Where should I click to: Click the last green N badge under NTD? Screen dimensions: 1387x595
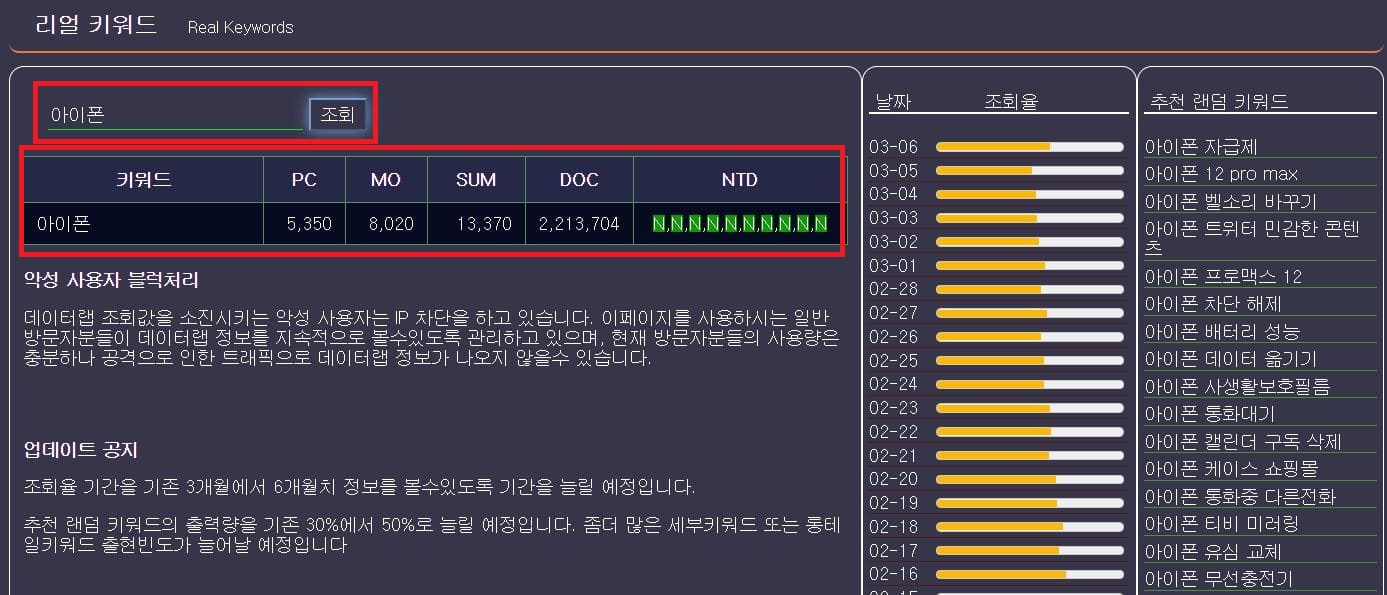[822, 222]
